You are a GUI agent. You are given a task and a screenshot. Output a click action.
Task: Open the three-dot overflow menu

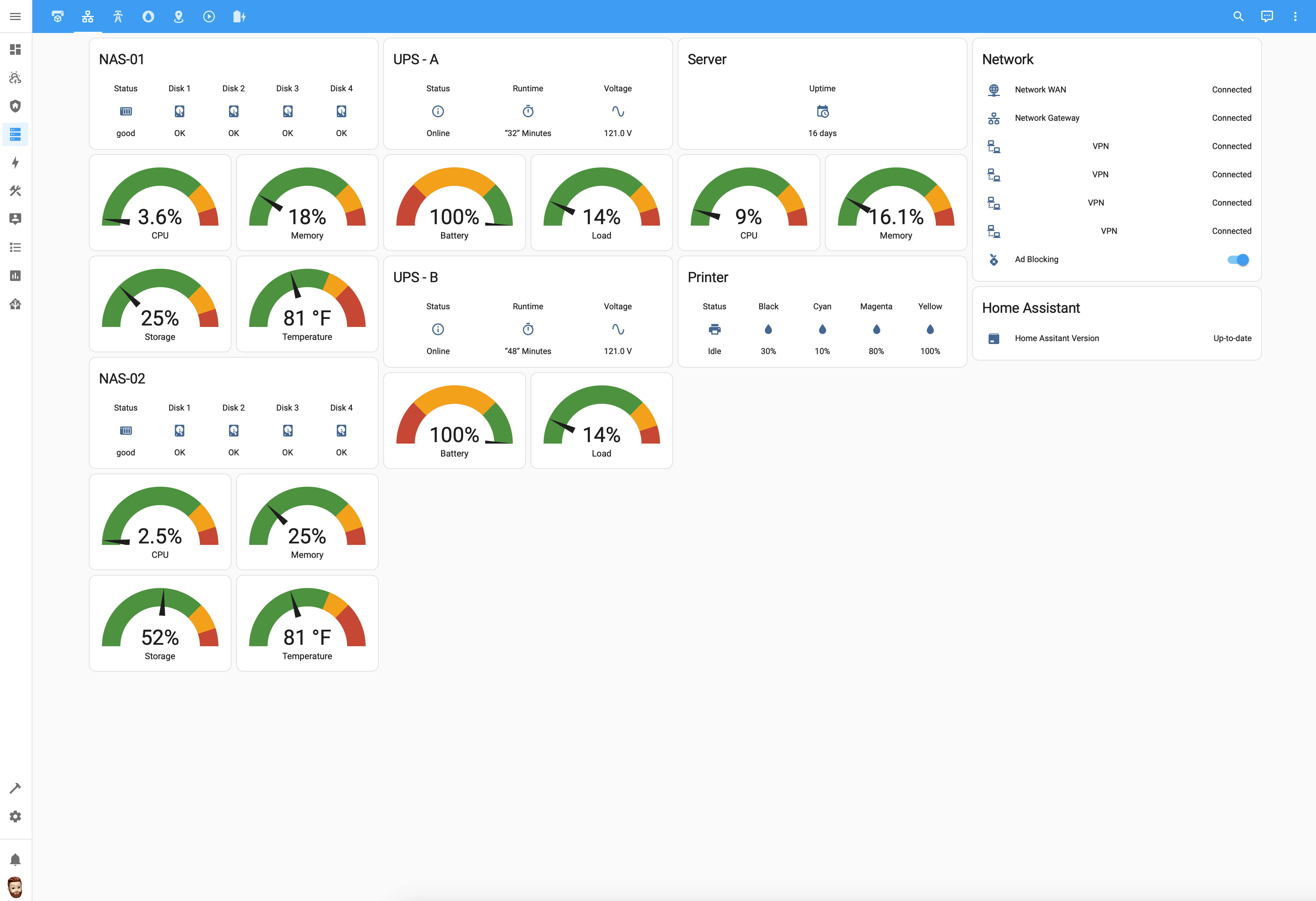pyautogui.click(x=1295, y=16)
